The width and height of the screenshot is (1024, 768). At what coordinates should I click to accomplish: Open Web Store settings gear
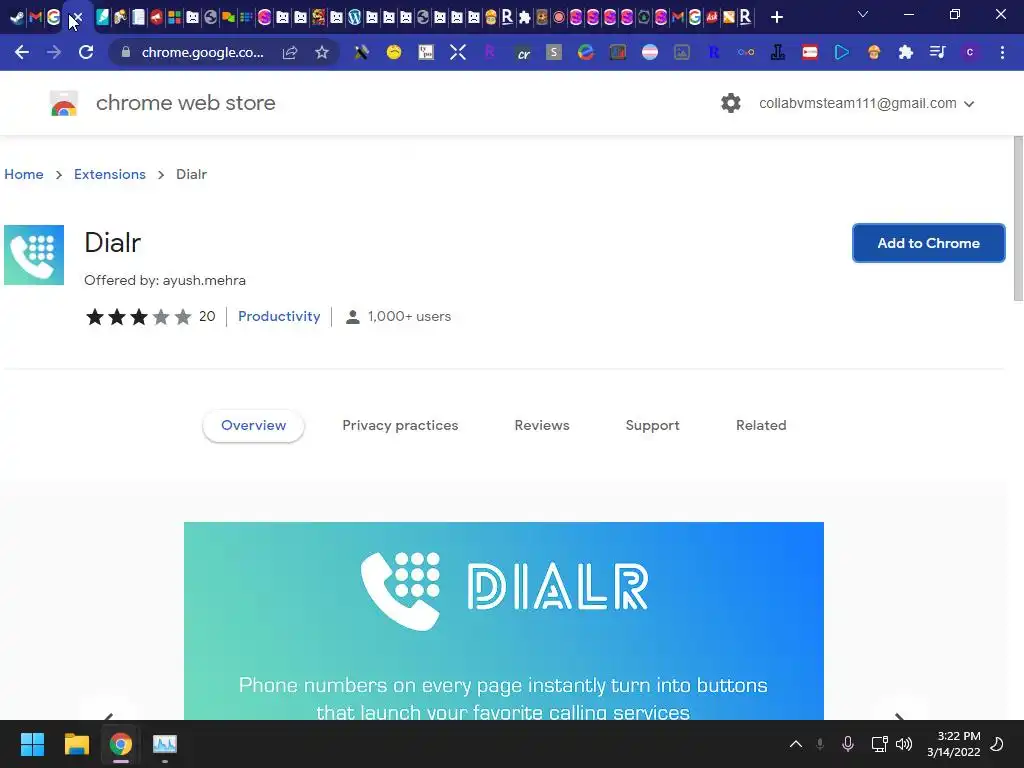(x=731, y=103)
